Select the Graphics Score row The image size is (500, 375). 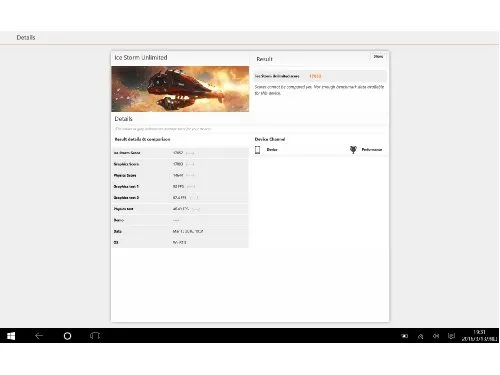[x=180, y=164]
